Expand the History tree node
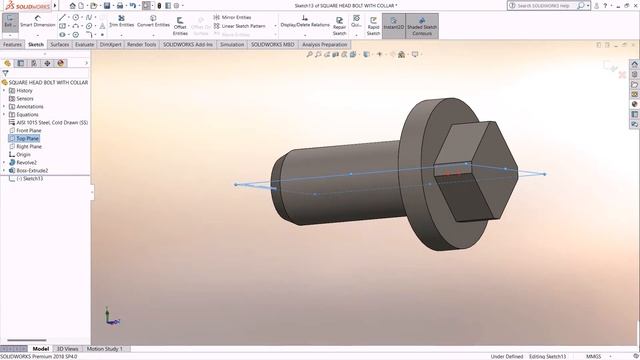Image resolution: width=640 pixels, height=360 pixels. click(4, 91)
